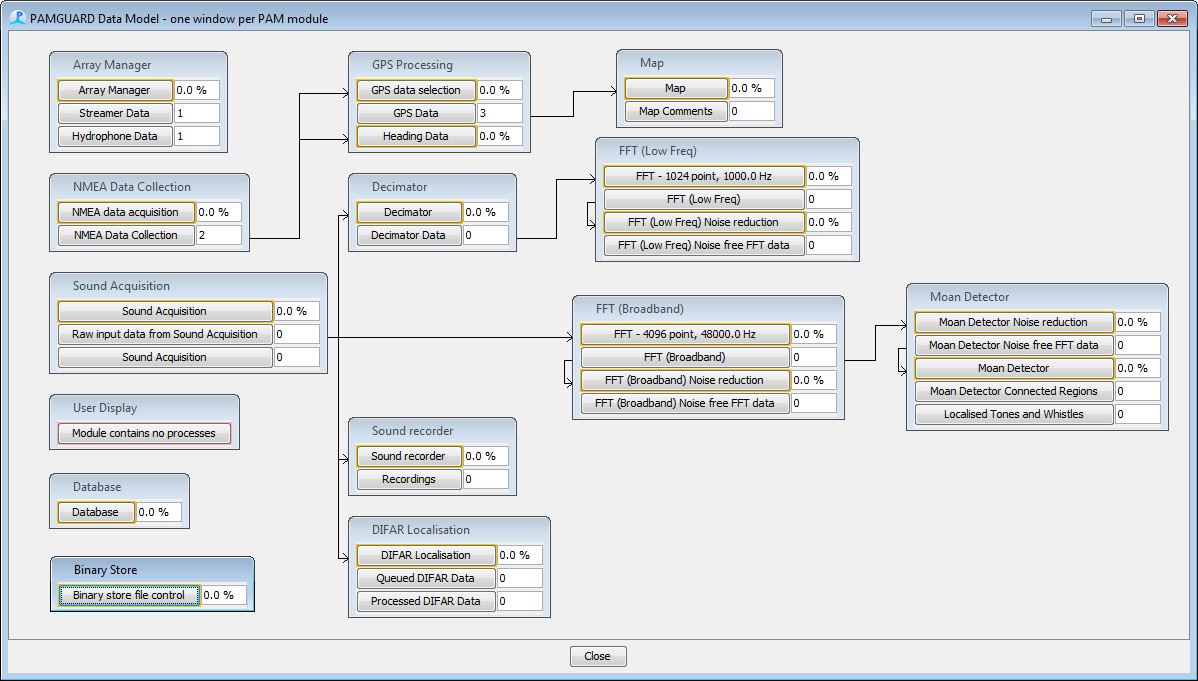Click the Array Manager process button

115,90
